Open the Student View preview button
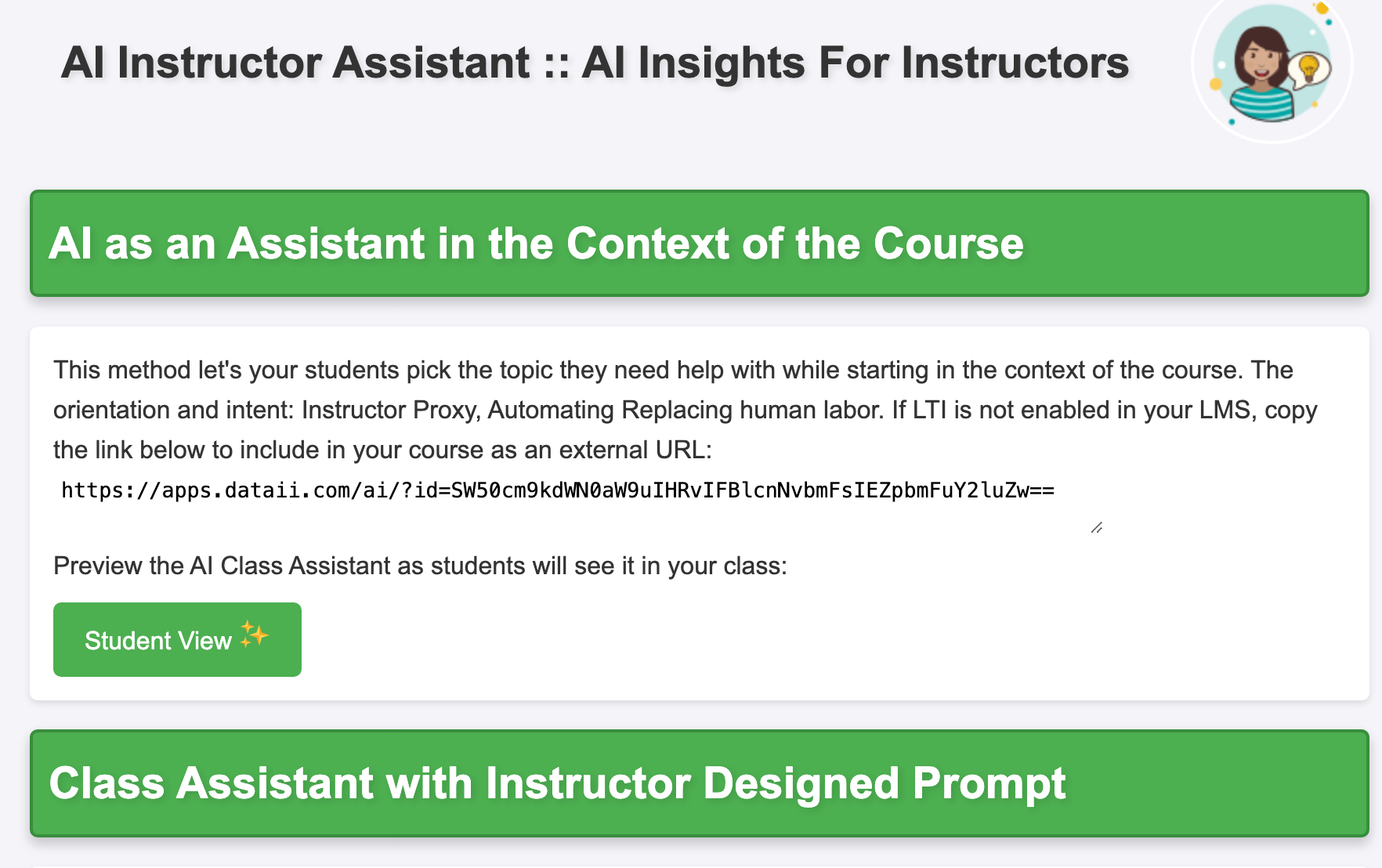 (x=177, y=639)
